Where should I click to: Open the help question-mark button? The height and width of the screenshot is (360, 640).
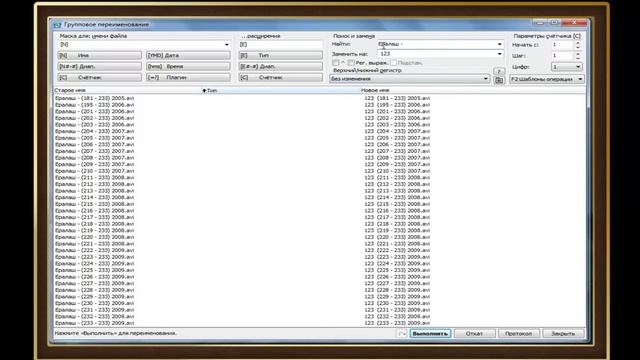[x=499, y=71]
